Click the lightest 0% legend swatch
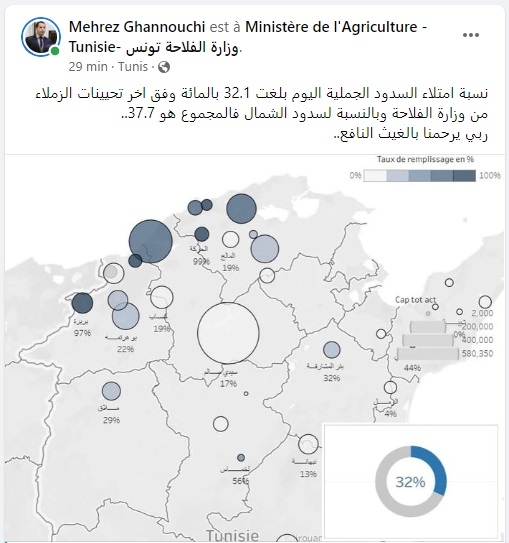 tap(375, 176)
